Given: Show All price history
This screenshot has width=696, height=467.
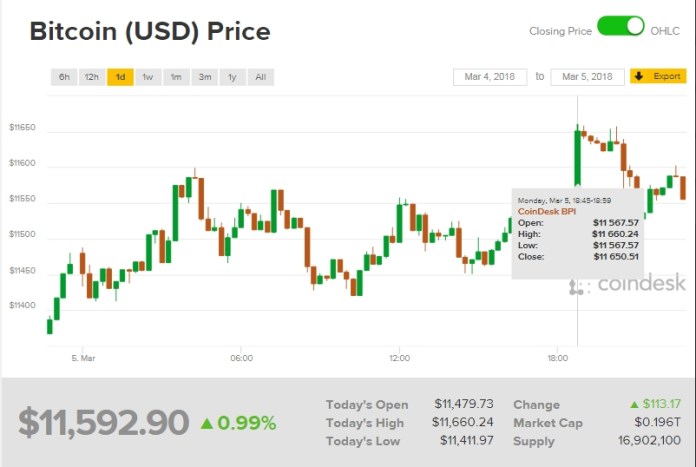Looking at the screenshot, I should click(x=260, y=77).
